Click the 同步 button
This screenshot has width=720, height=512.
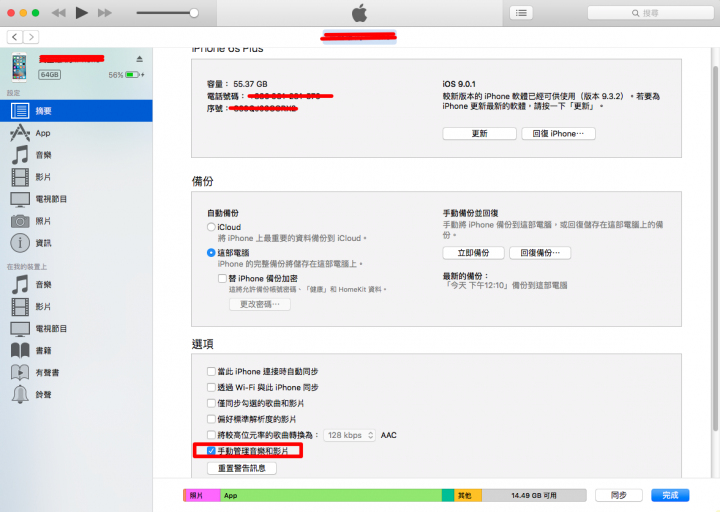coord(619,495)
